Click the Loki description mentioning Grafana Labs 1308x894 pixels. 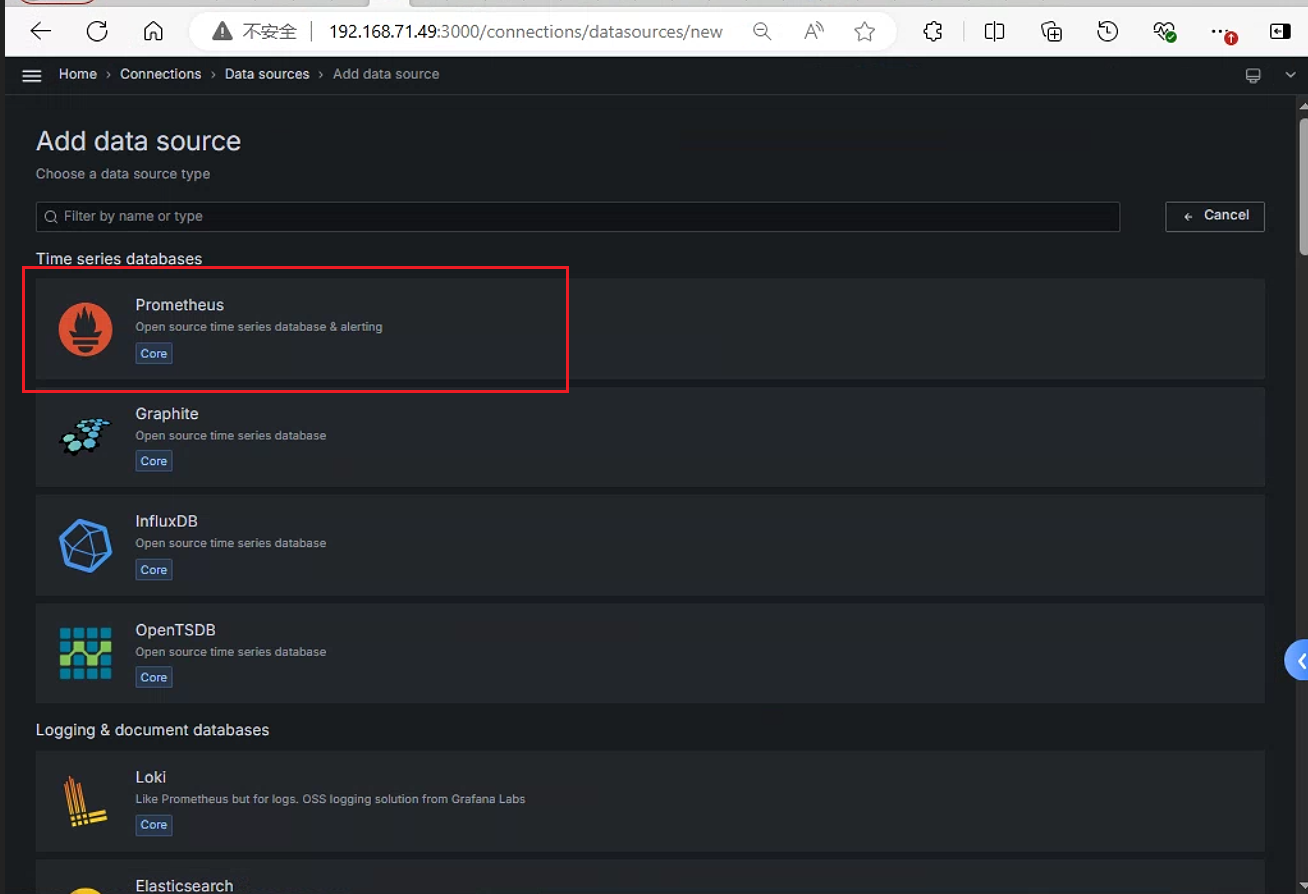(x=331, y=799)
